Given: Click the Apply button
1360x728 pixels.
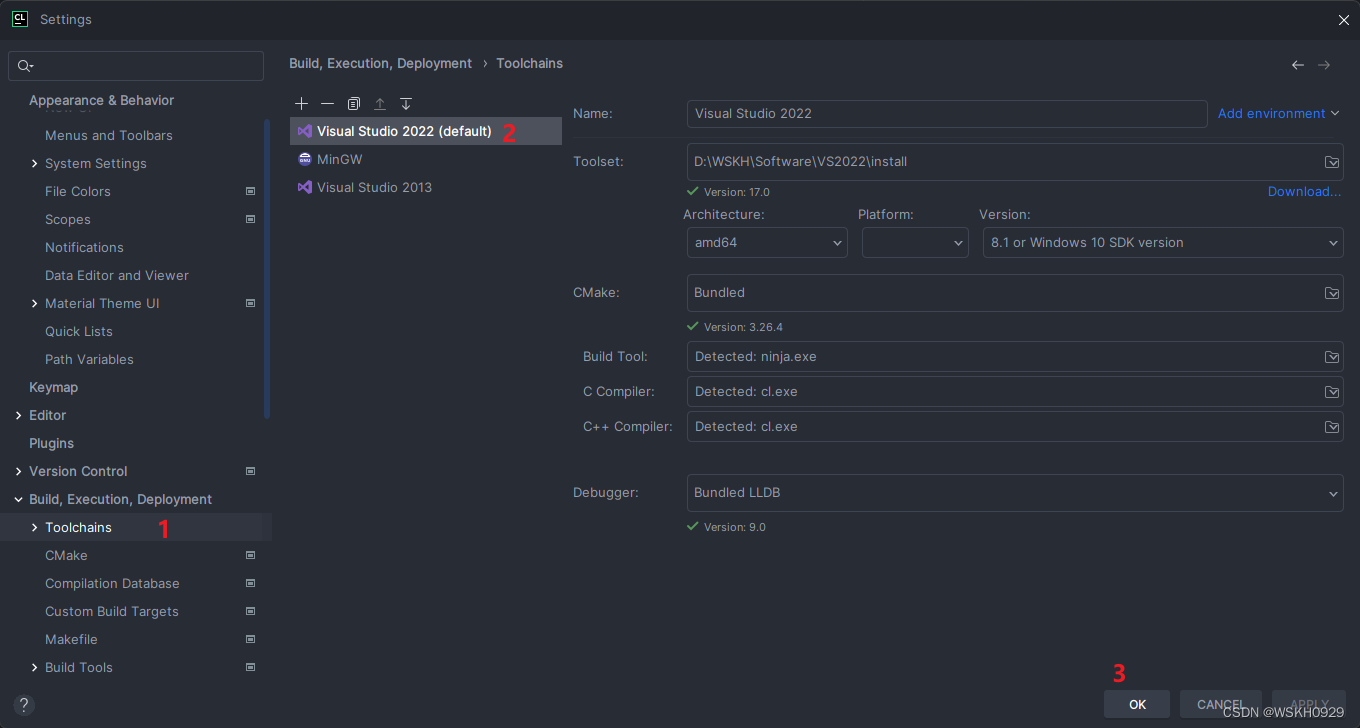Looking at the screenshot, I should point(1309,704).
